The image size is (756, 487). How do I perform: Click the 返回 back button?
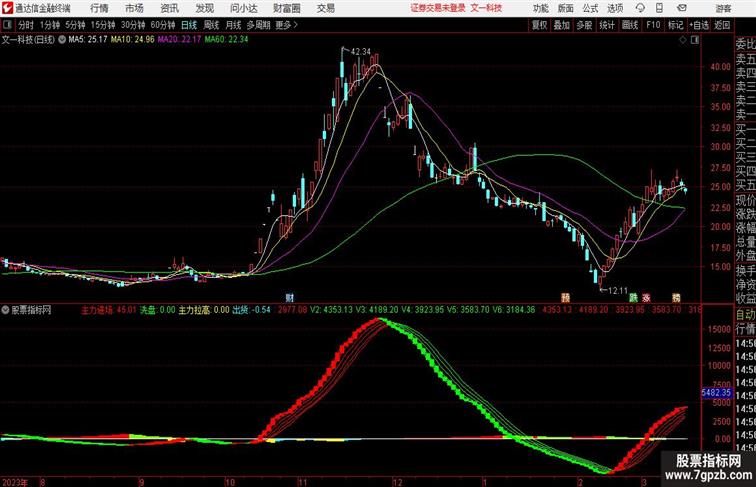coord(722,25)
